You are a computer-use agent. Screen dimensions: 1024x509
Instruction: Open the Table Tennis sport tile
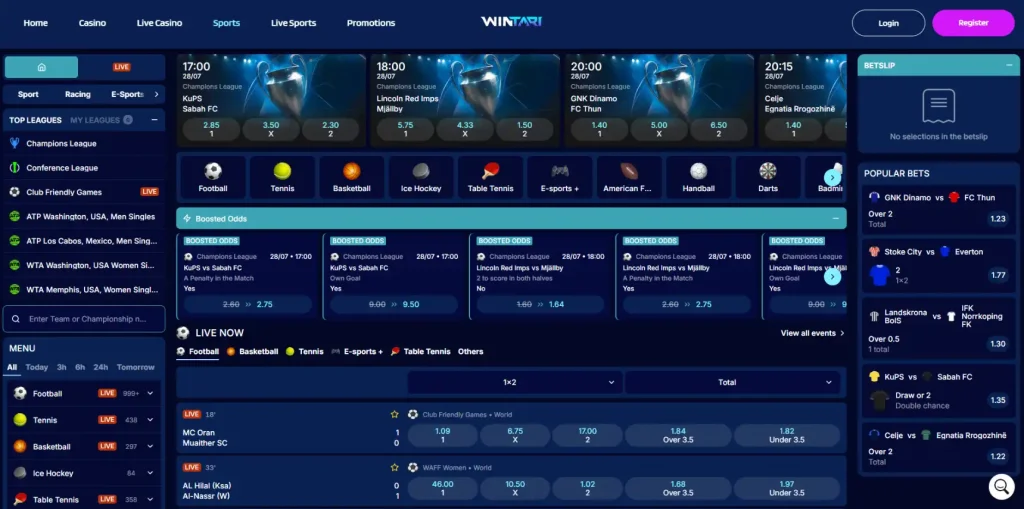click(490, 177)
